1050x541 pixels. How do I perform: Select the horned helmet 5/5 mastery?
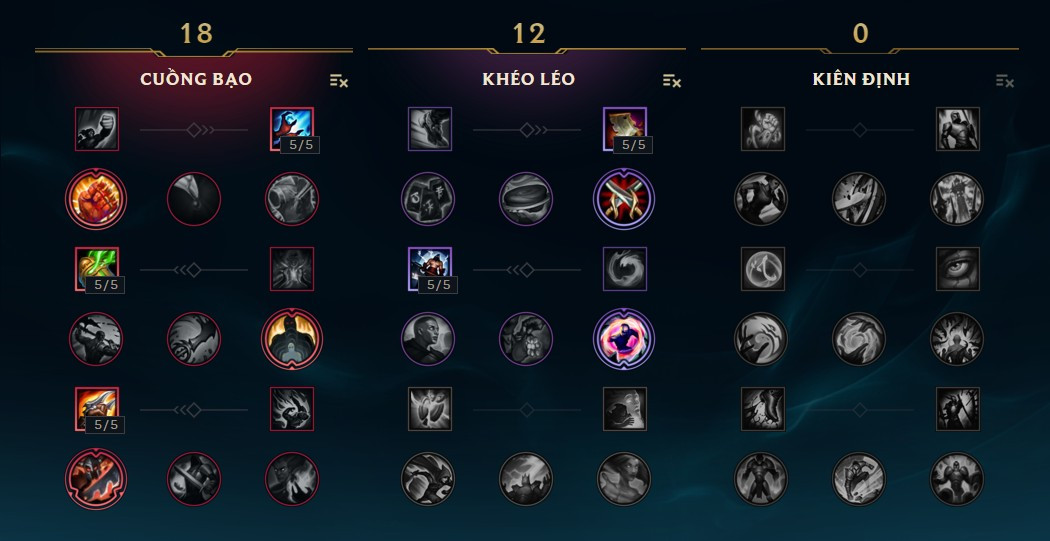pyautogui.click(x=97, y=409)
